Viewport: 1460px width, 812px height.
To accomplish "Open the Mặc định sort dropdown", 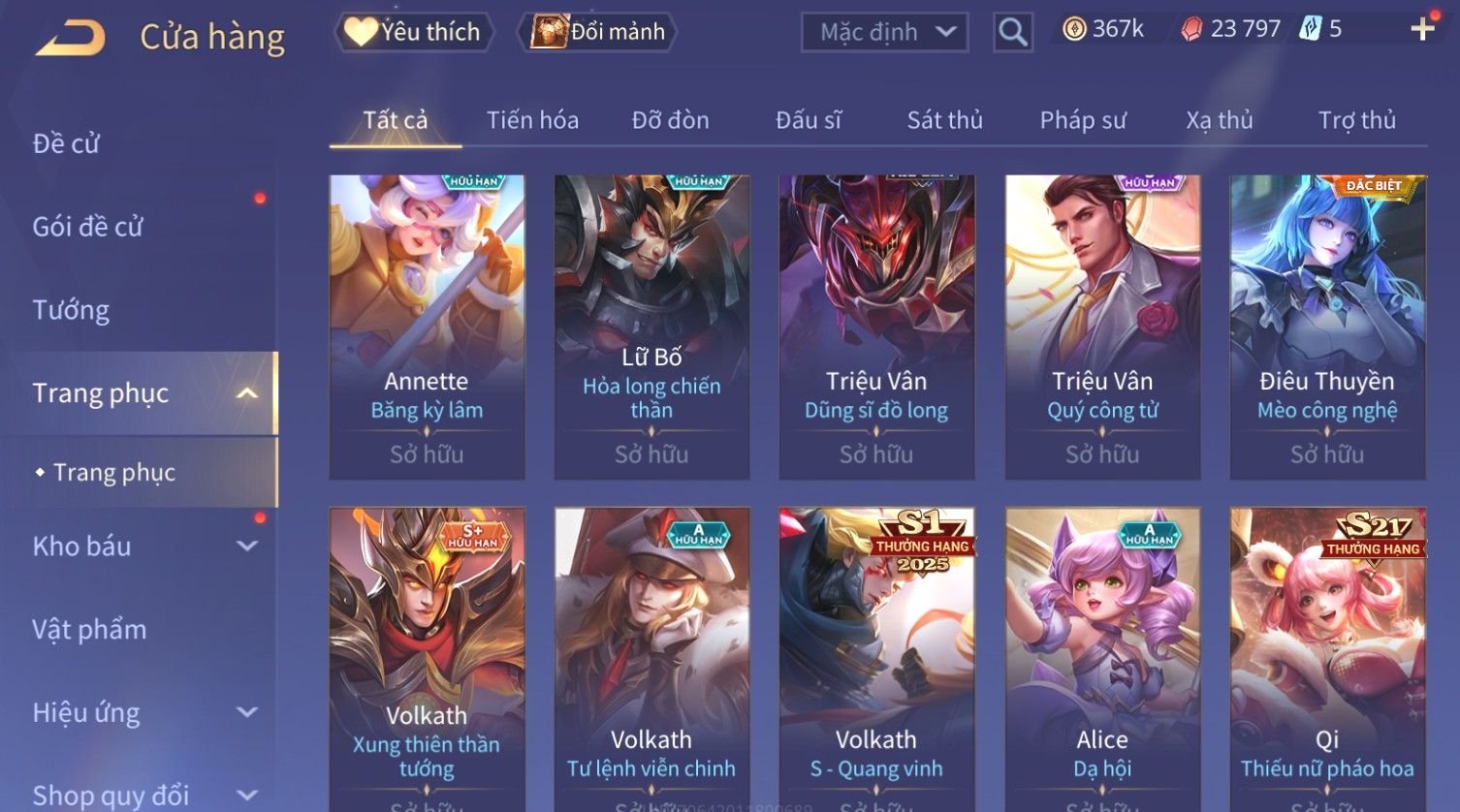I will (885, 32).
